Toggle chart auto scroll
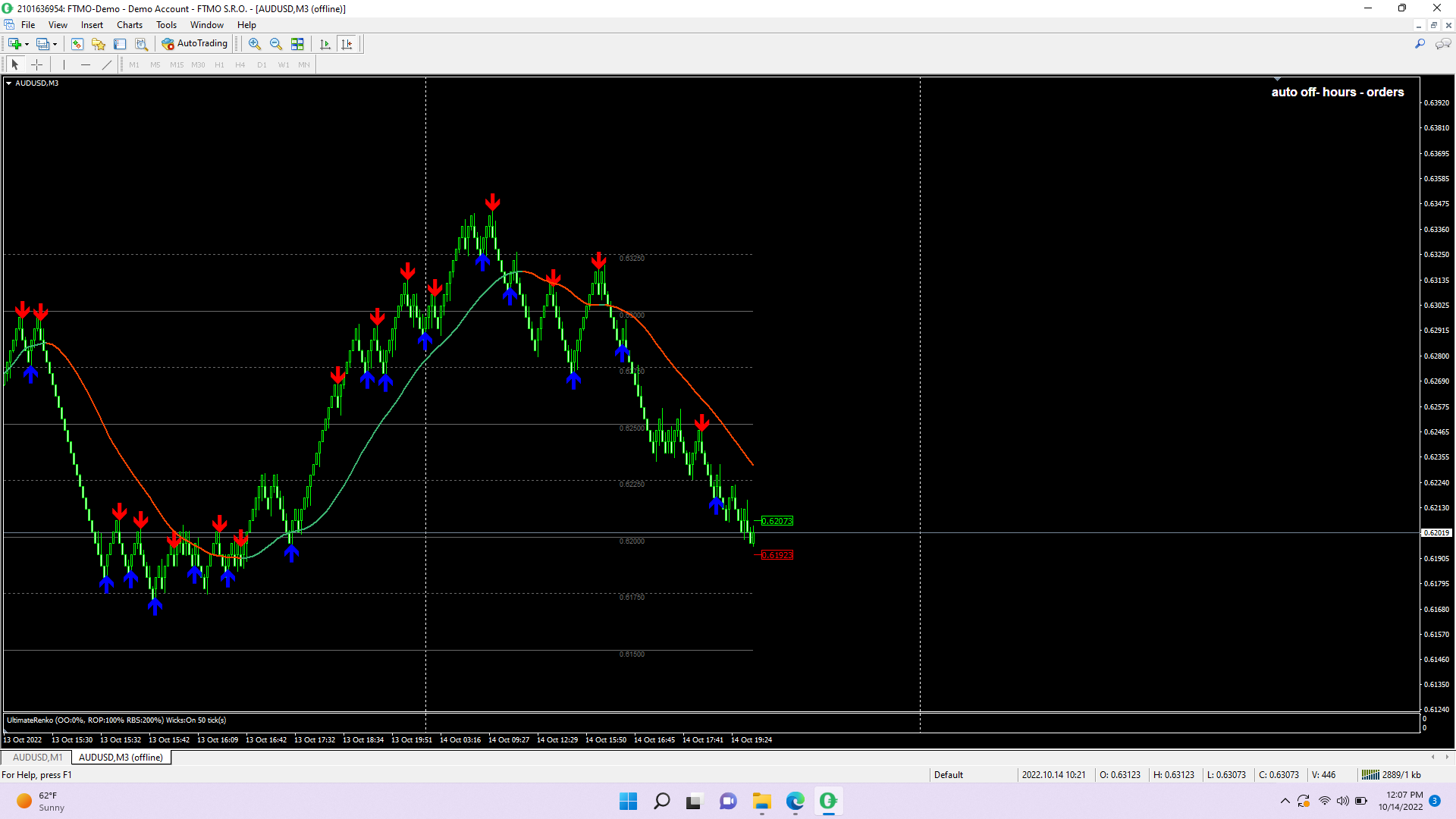This screenshot has width=1456, height=819. coord(325,44)
